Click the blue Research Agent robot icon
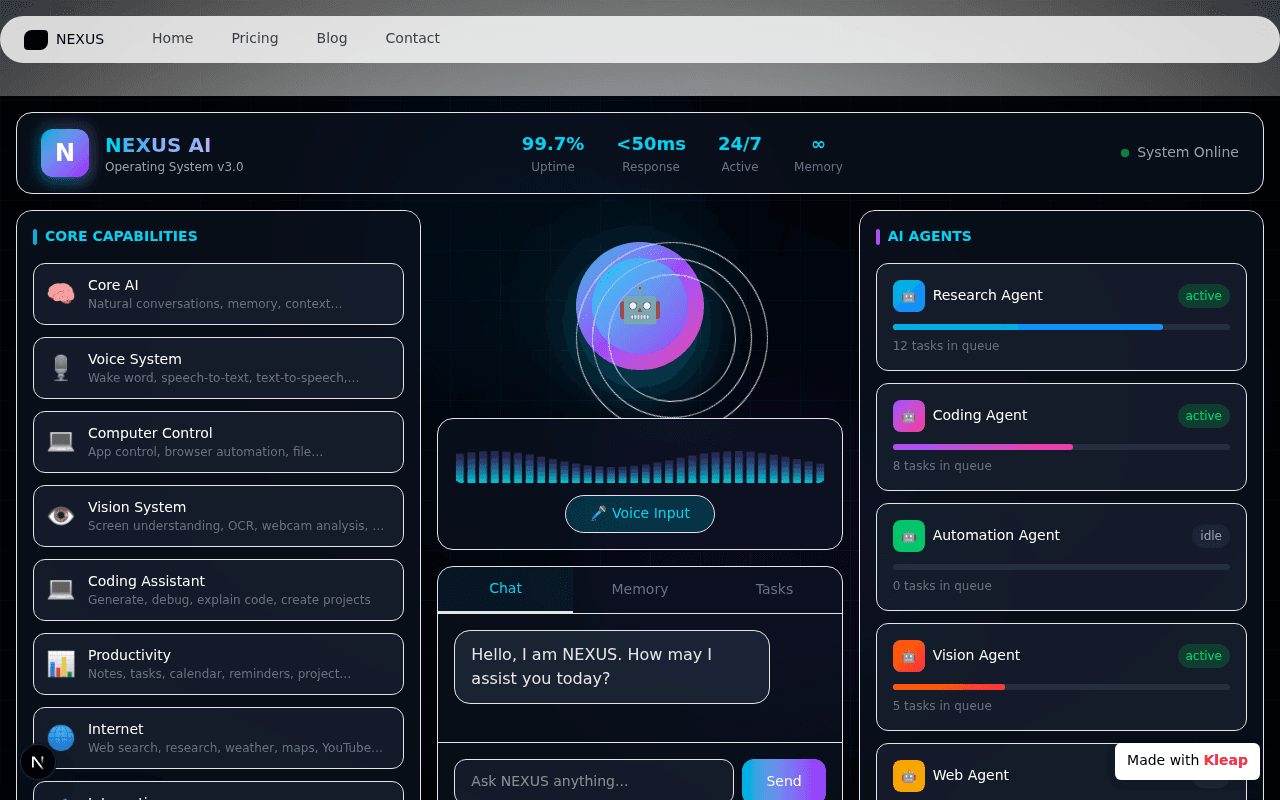1280x800 pixels. click(x=909, y=296)
